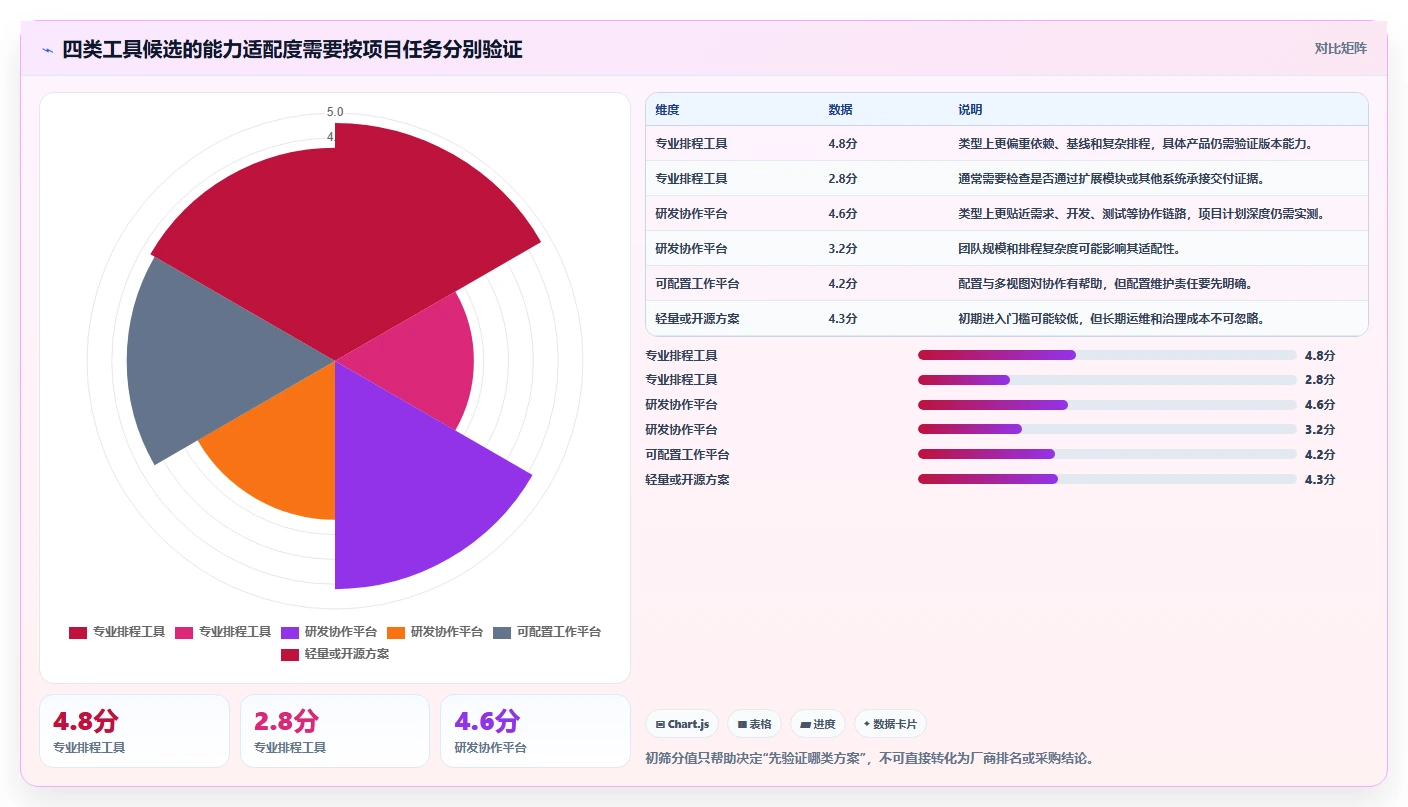The width and height of the screenshot is (1408, 807).
Task: Toggle the crimson 专业排程工具 legend item
Action: point(117,632)
